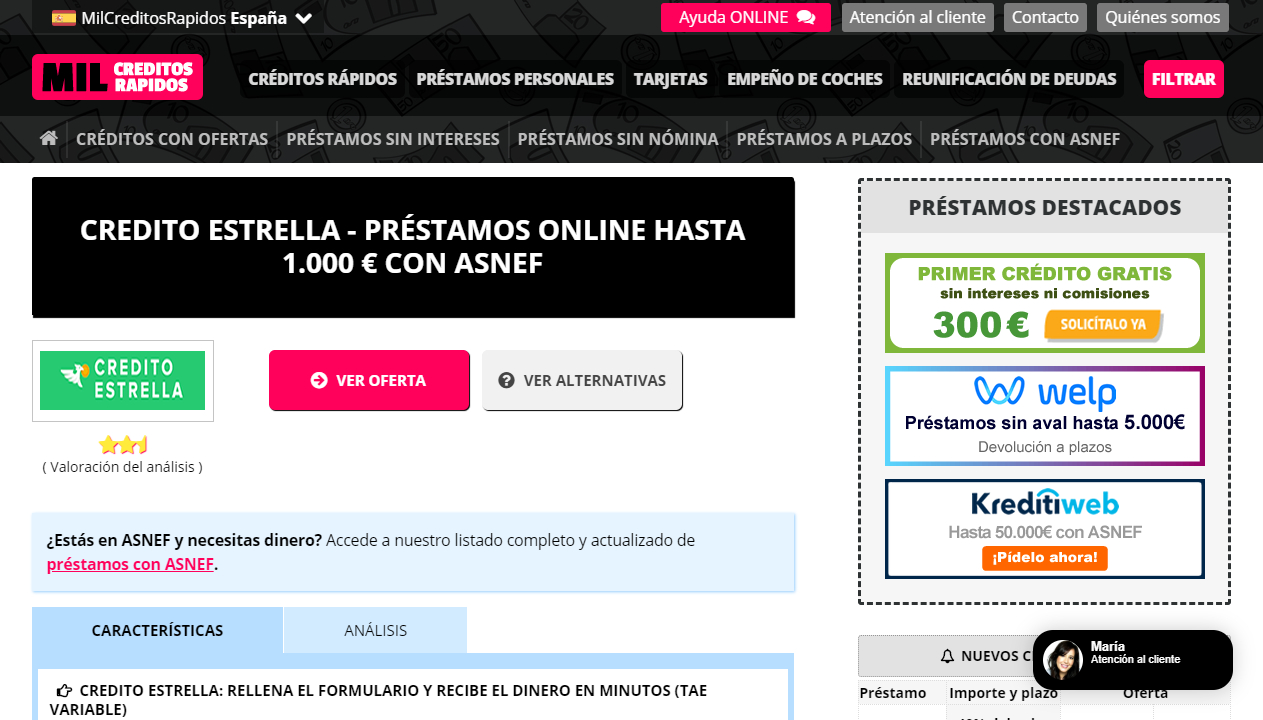Screen dimensions: 1263x720
Task: Switch to the Análisis tab
Action: click(375, 630)
